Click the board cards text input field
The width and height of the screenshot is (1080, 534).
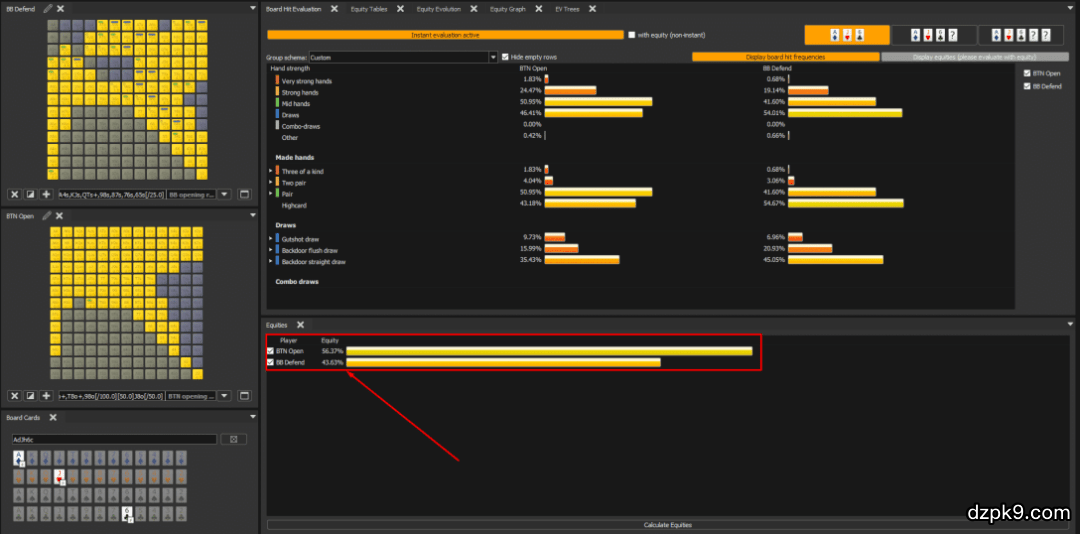pyautogui.click(x=113, y=439)
